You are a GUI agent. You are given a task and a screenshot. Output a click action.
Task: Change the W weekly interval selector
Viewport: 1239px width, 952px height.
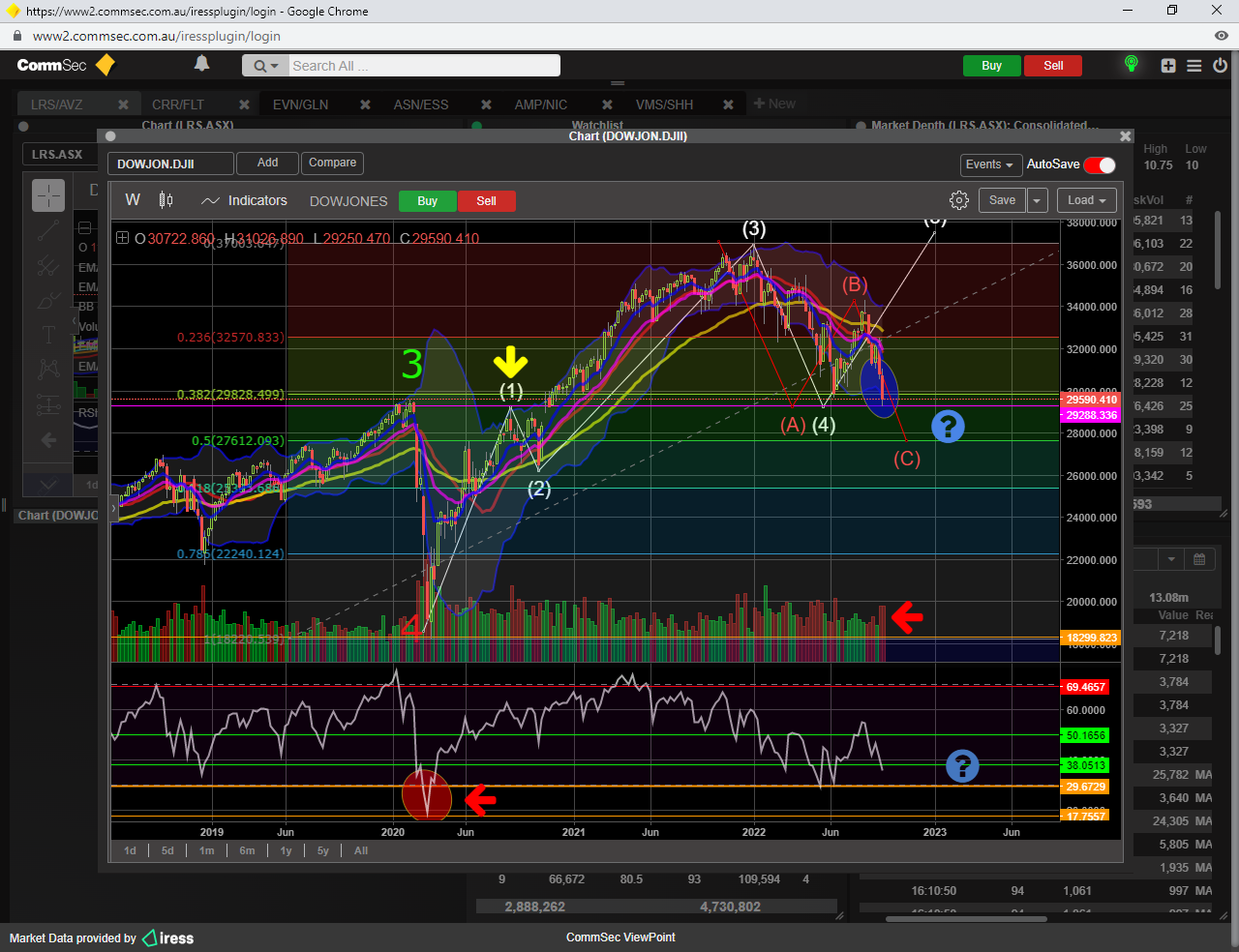[133, 200]
